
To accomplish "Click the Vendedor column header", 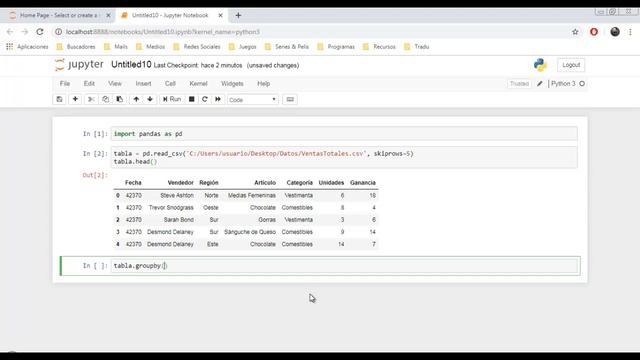I will coord(180,183).
